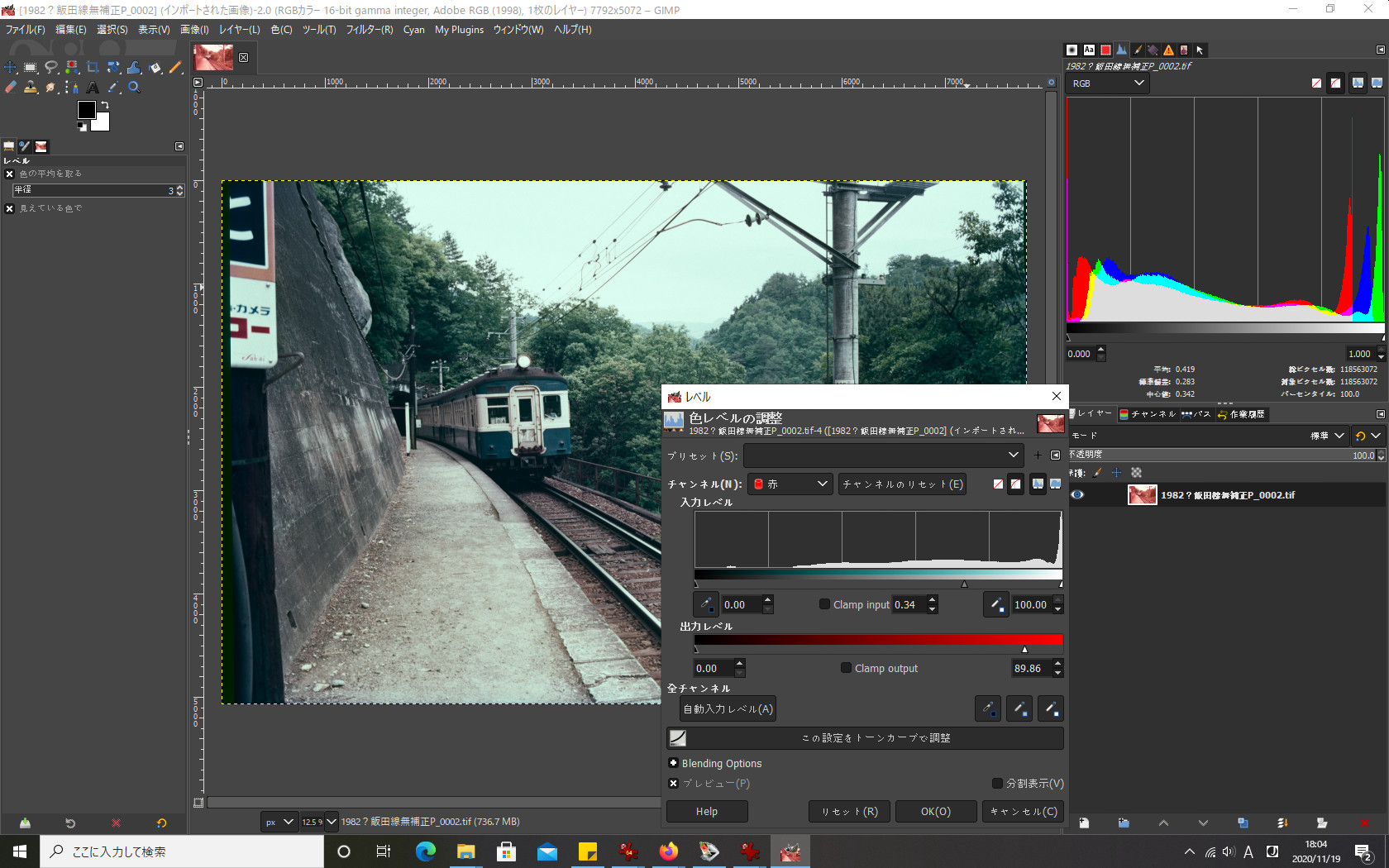Select the Clone stamp tool
This screenshot has width=1389, height=868.
point(31,87)
